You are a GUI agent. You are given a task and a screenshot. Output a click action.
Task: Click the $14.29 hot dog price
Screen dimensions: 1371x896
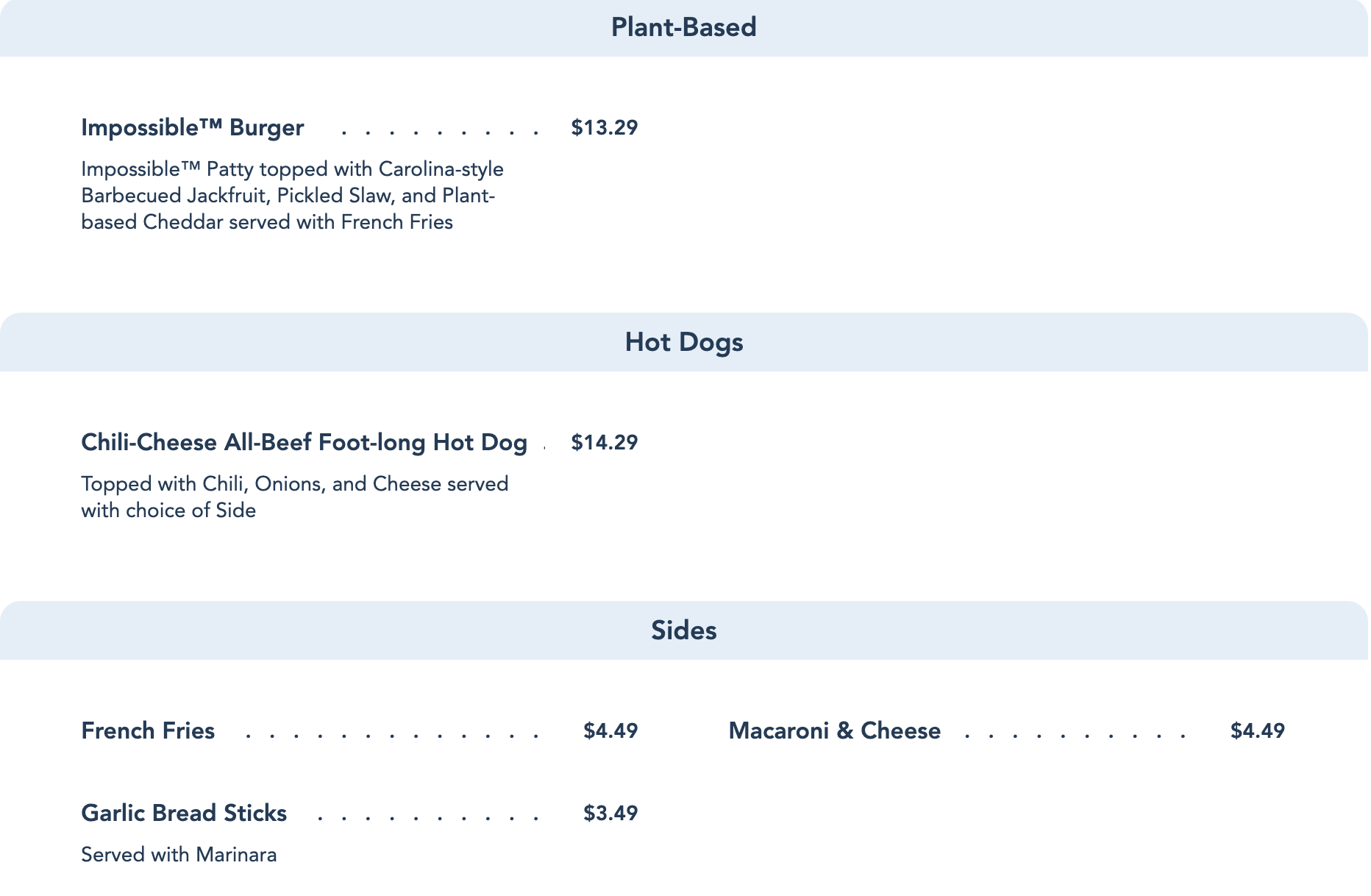(604, 442)
